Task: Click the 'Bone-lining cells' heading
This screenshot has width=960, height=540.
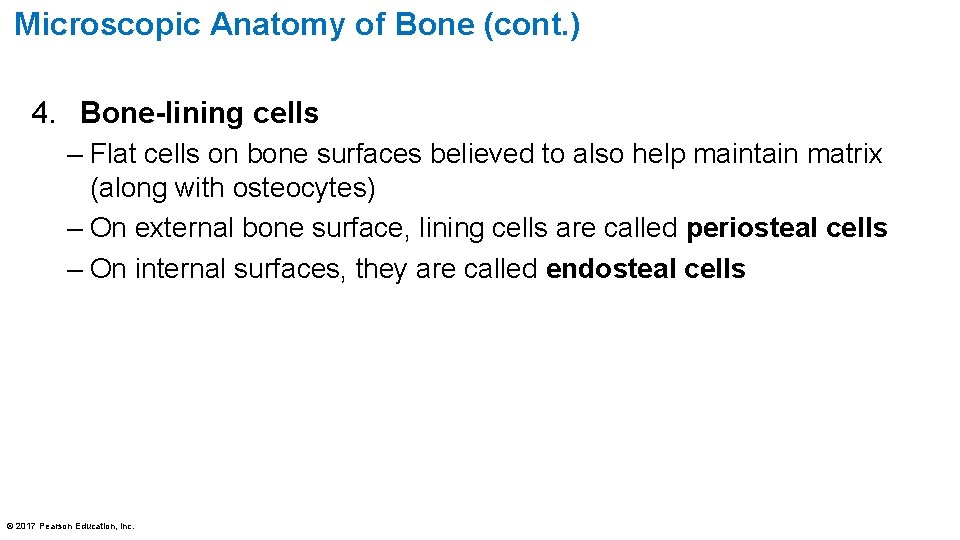Action: (200, 113)
